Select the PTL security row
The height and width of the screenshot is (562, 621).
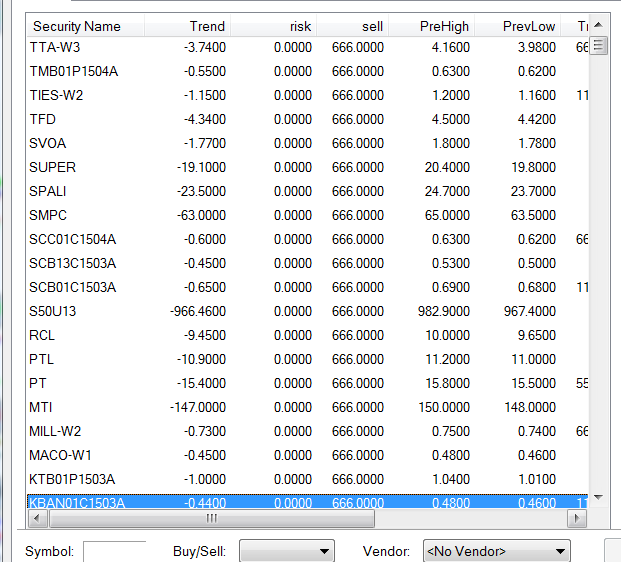(x=307, y=359)
